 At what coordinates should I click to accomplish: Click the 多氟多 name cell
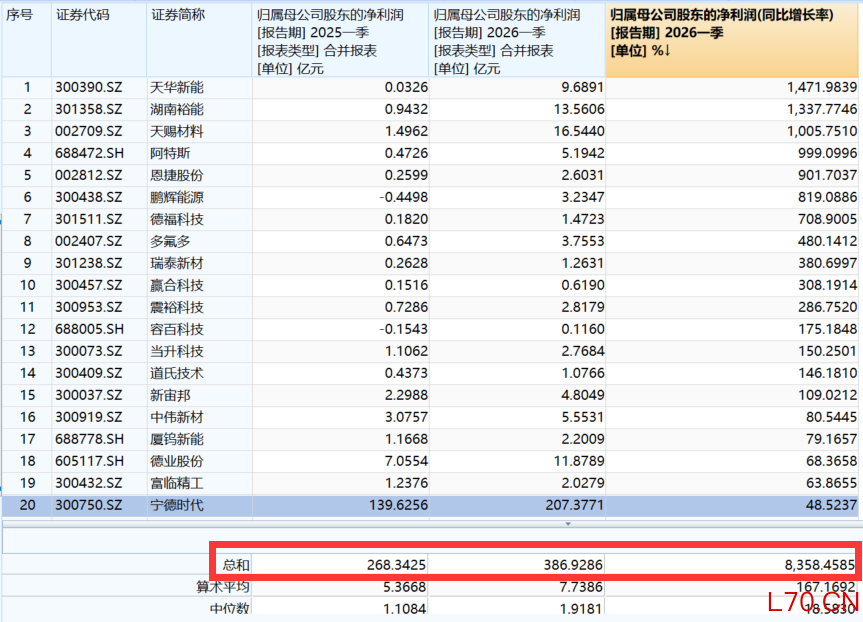point(170,242)
